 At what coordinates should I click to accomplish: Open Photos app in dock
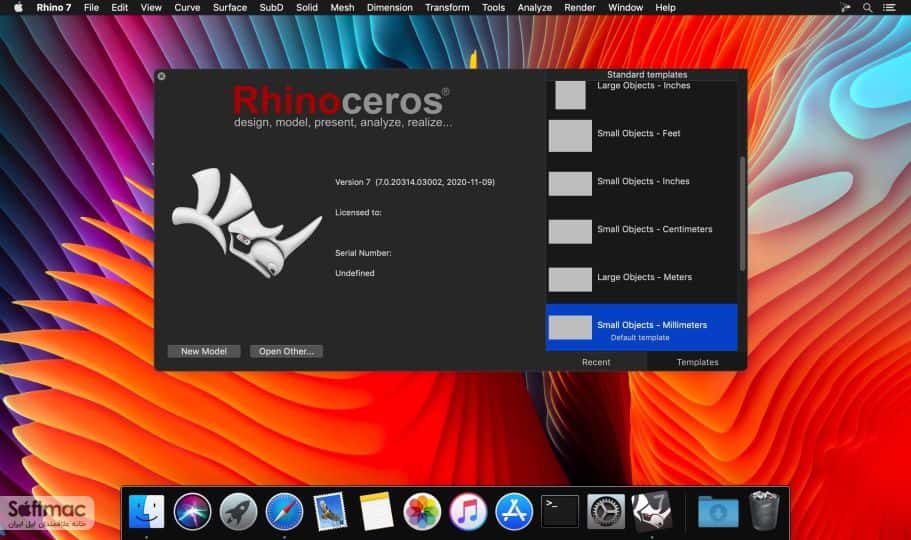click(422, 512)
